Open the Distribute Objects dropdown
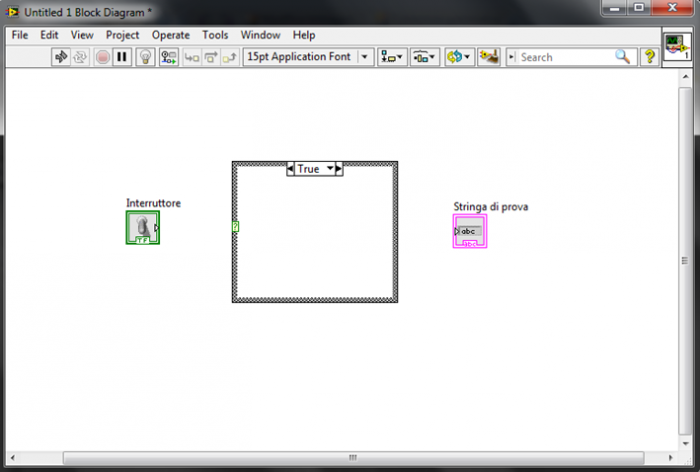This screenshot has width=700, height=472. 425,57
